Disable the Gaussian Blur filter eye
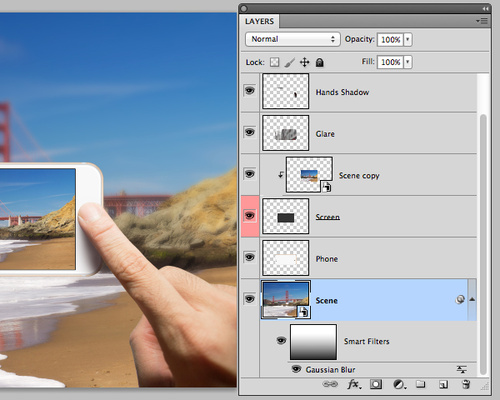Image resolution: width=500 pixels, height=400 pixels. (x=296, y=369)
